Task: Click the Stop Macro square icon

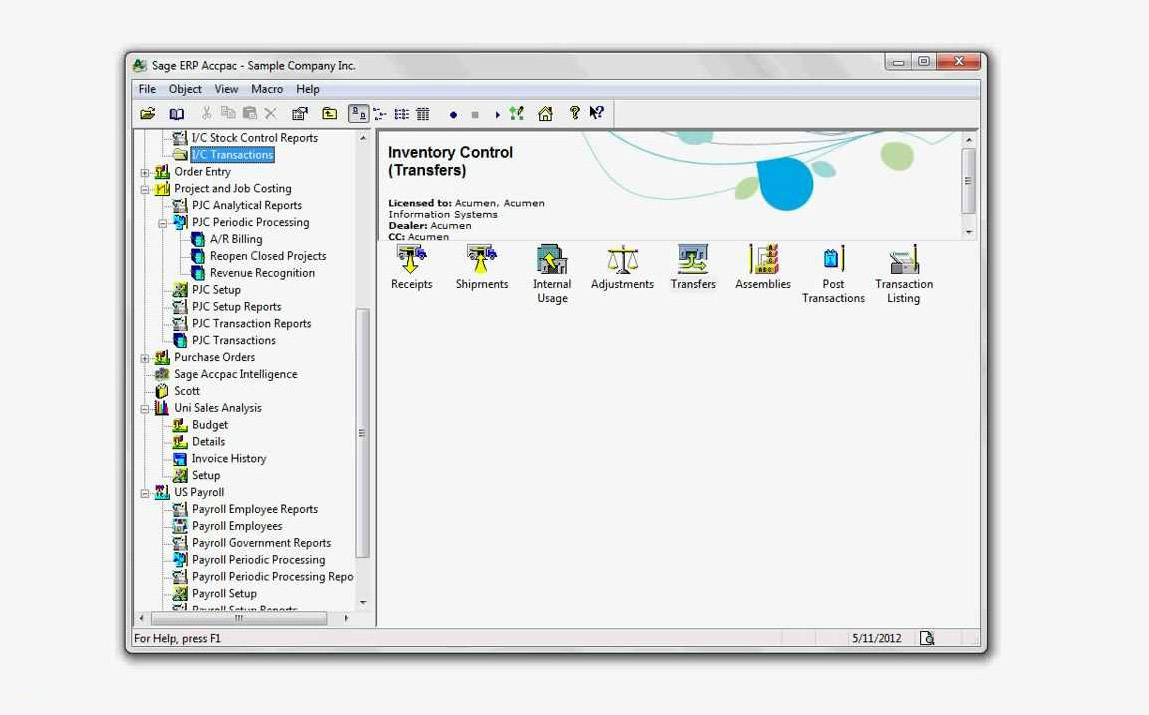Action: (x=475, y=114)
